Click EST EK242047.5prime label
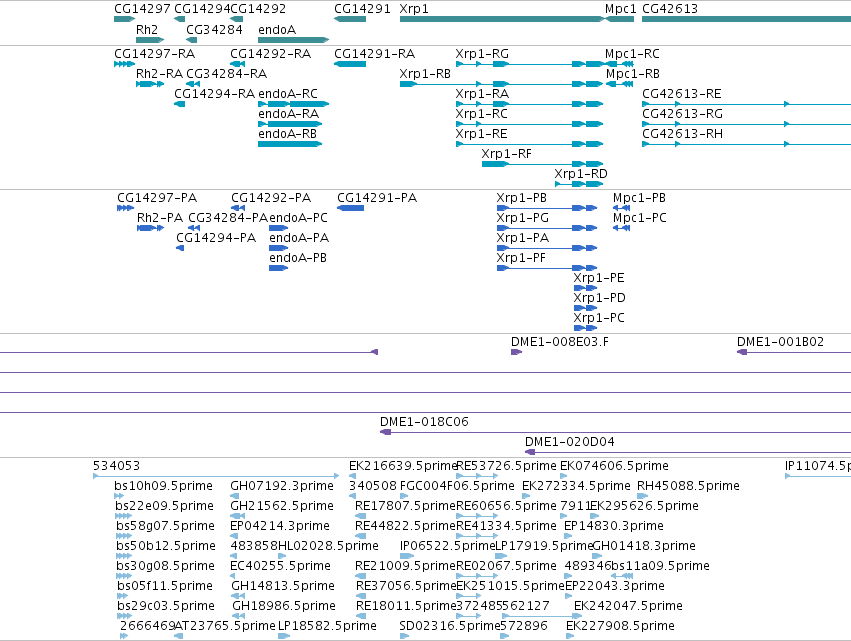Viewport: 851px width, 641px height. [628, 607]
